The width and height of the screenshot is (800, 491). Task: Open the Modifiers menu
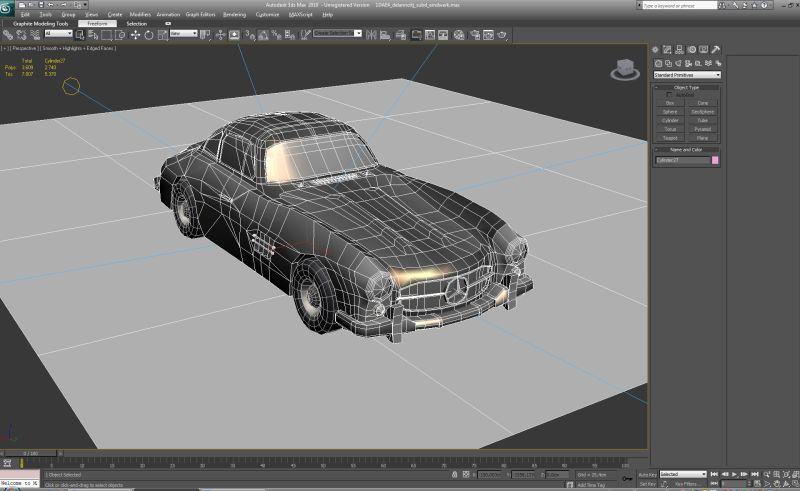(140, 15)
